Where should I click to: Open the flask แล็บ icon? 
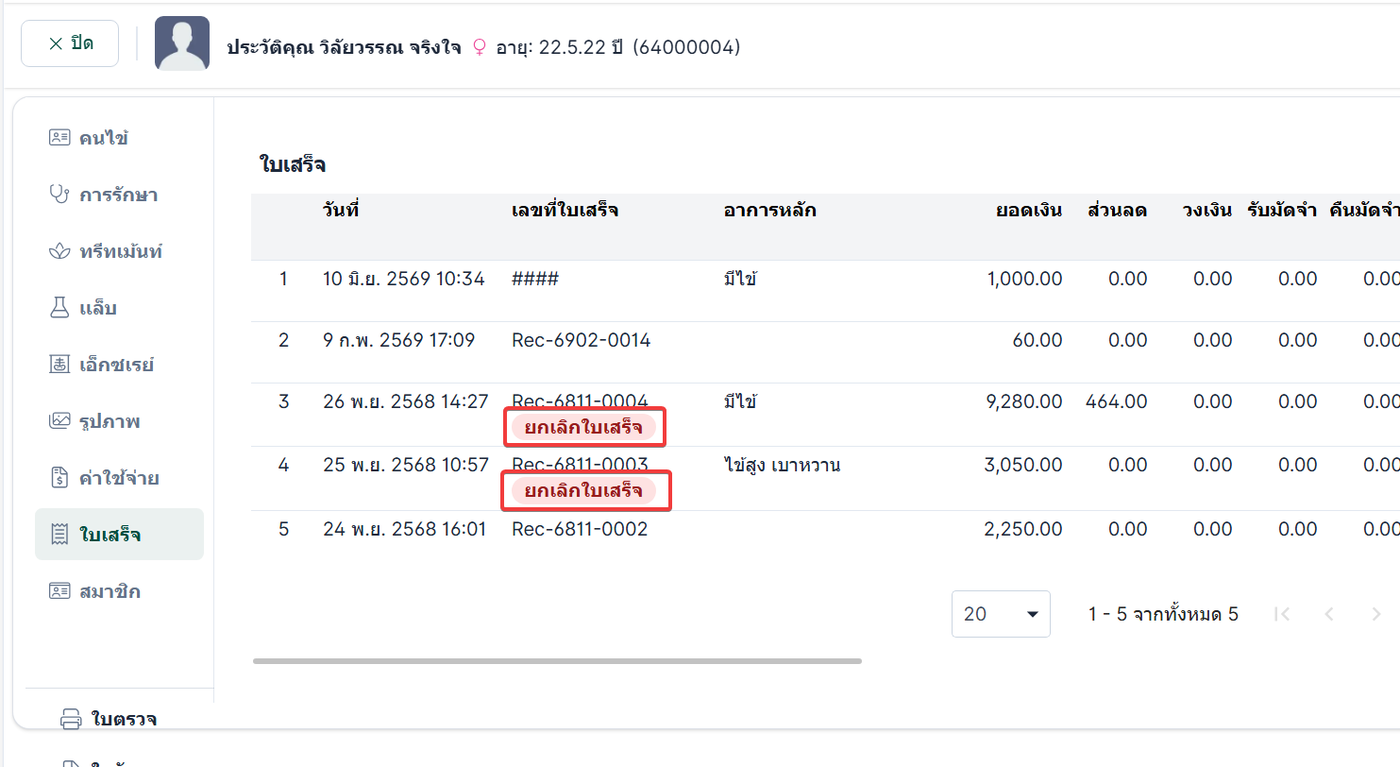coord(59,308)
